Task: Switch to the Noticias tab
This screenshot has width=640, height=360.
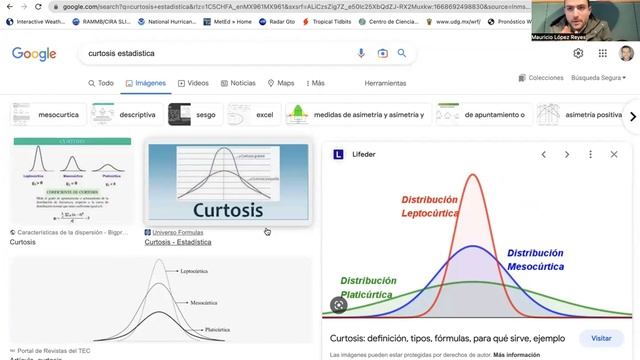Action: click(238, 83)
